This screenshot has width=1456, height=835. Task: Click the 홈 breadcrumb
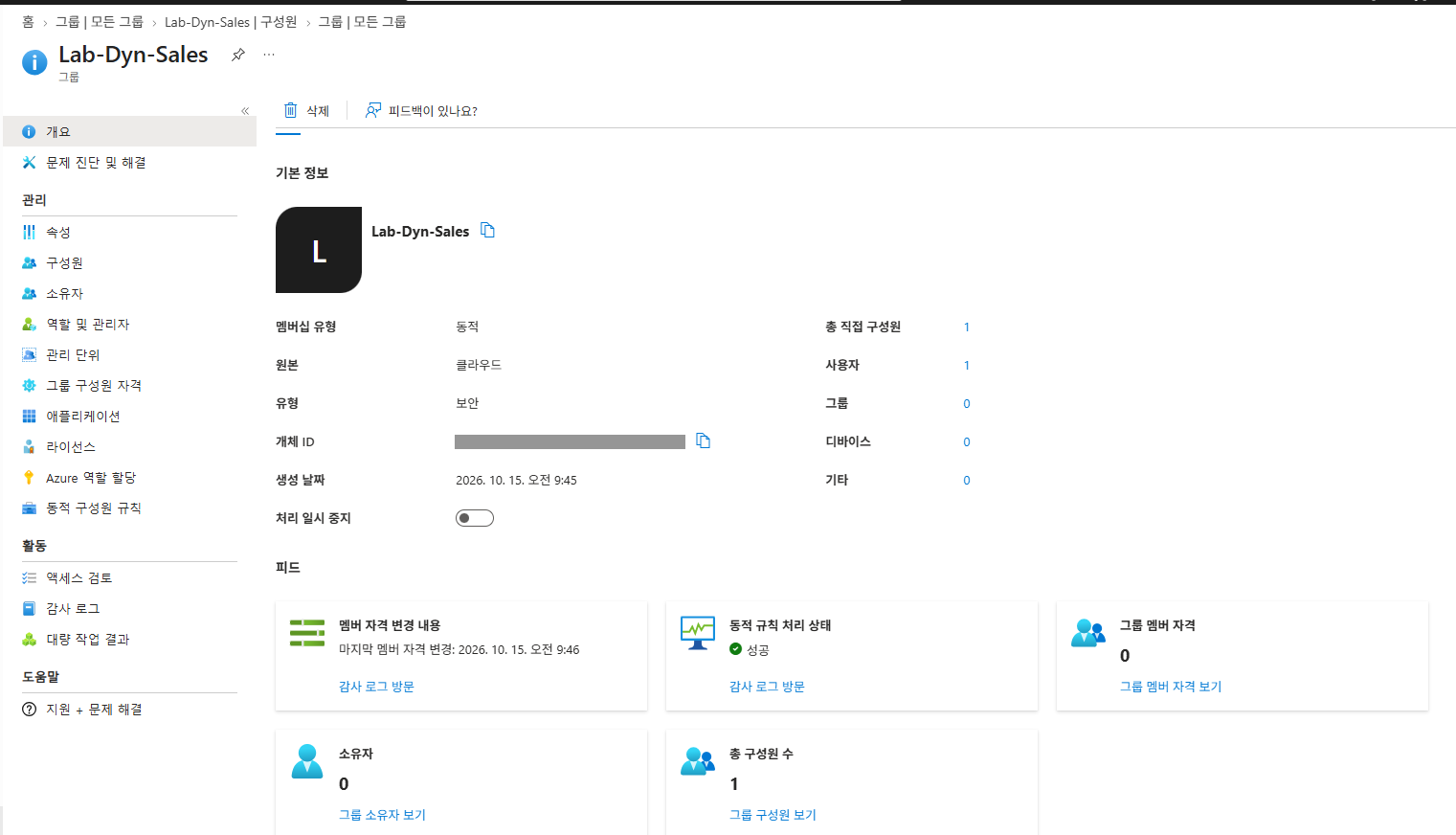(x=28, y=21)
